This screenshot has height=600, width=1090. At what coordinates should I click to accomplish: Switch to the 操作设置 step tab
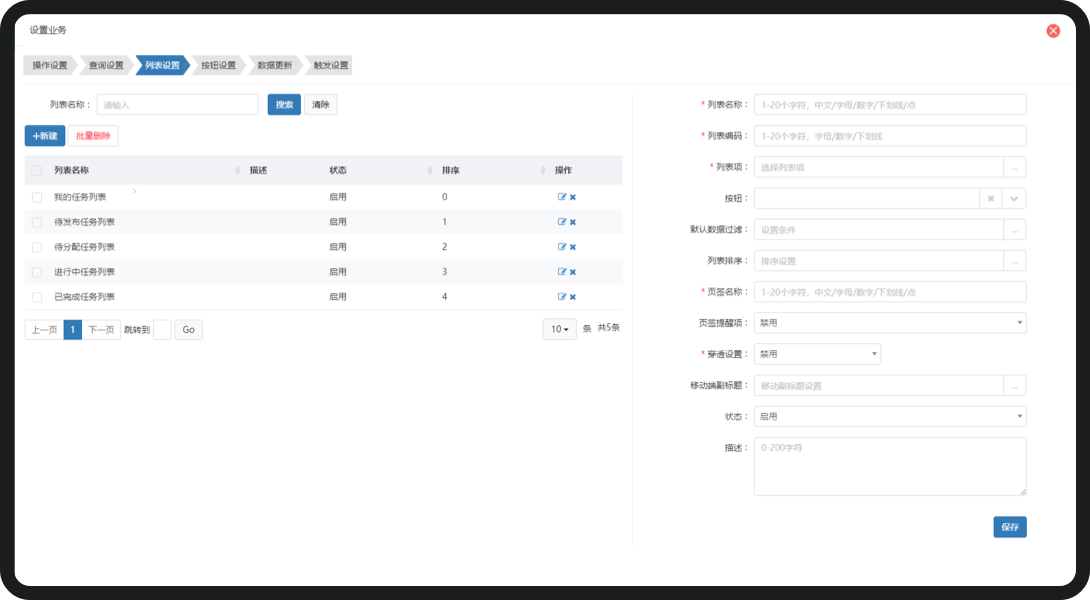[x=50, y=65]
